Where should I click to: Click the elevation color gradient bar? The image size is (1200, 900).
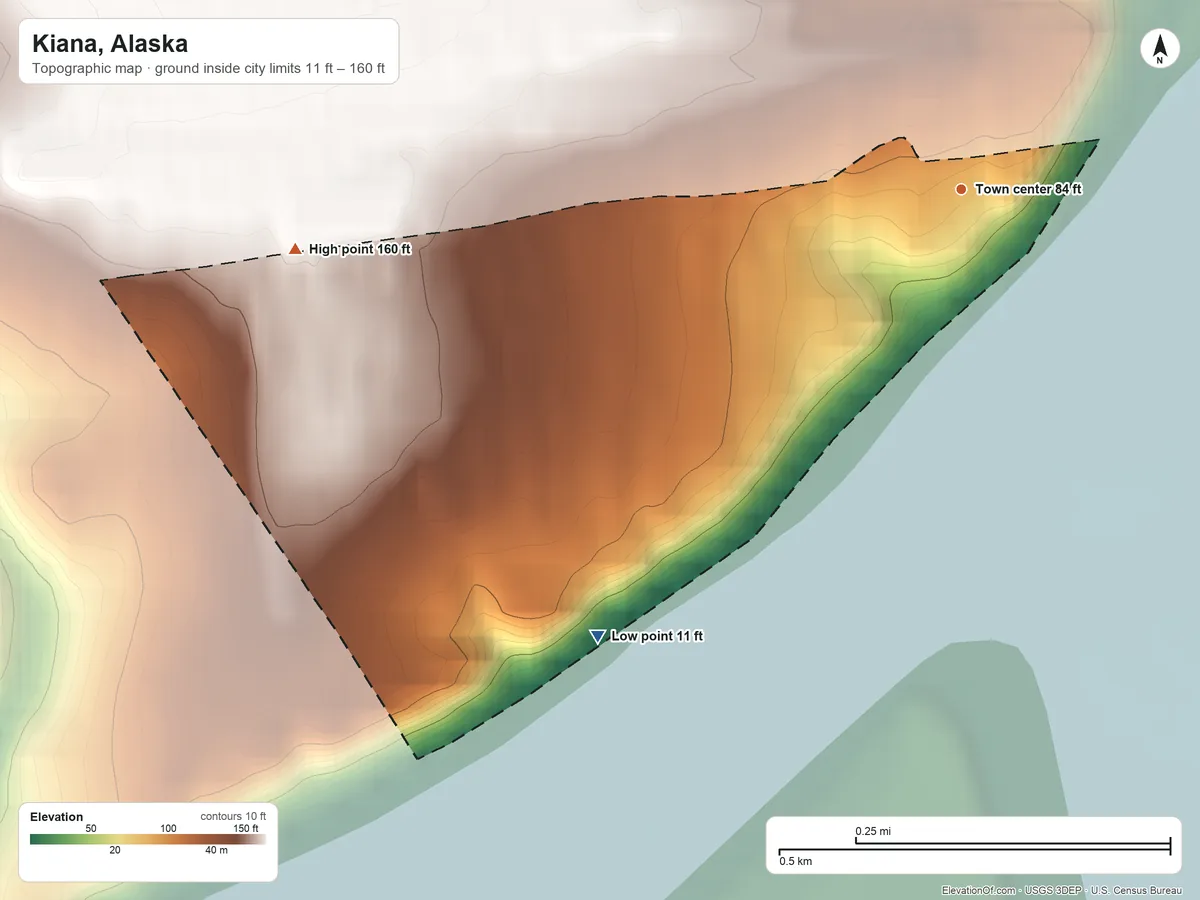pyautogui.click(x=148, y=839)
